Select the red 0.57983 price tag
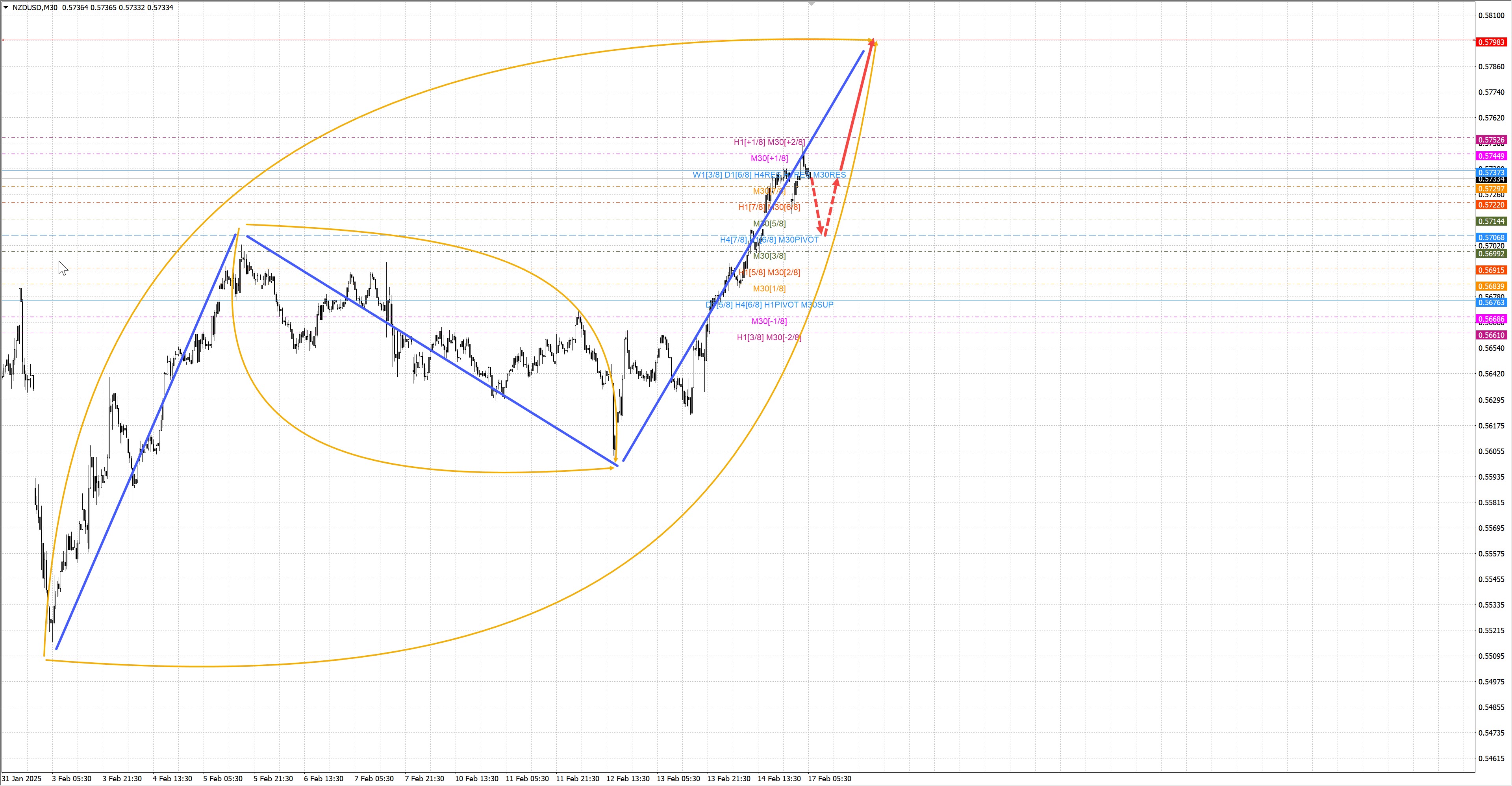This screenshot has width=1512, height=786. click(x=1491, y=42)
